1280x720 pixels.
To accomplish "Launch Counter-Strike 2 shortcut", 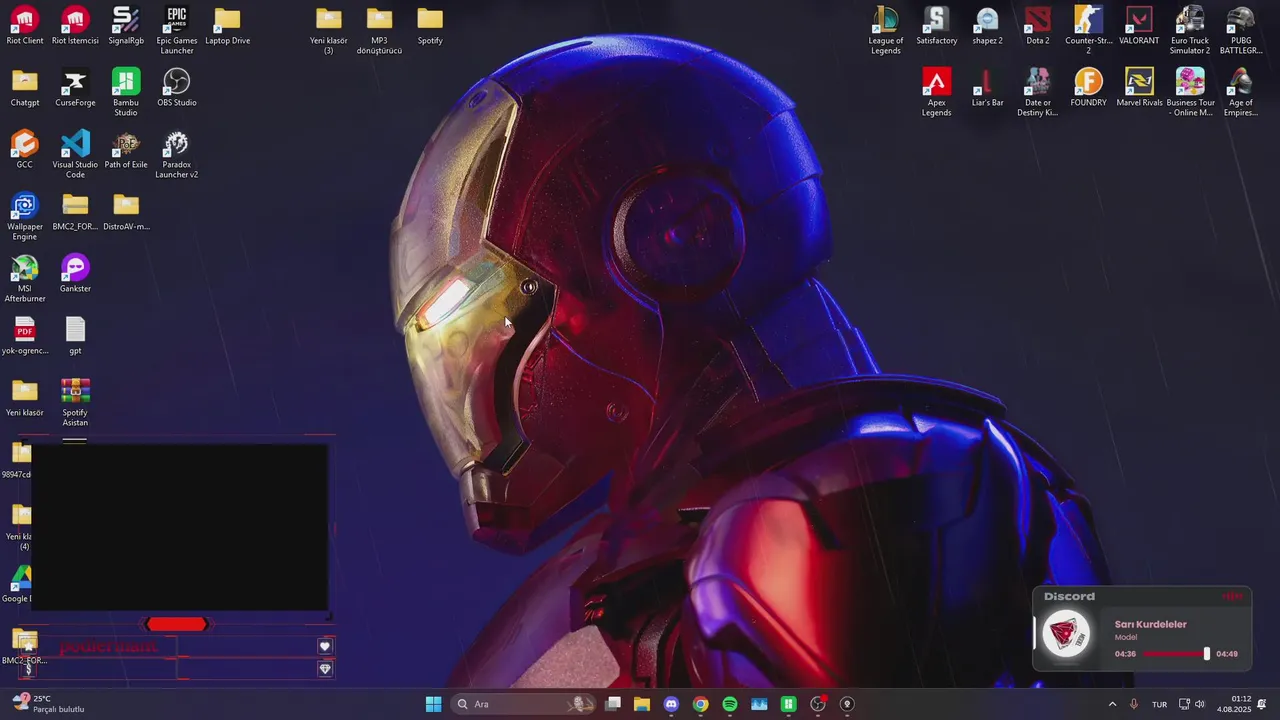I will [1089, 30].
